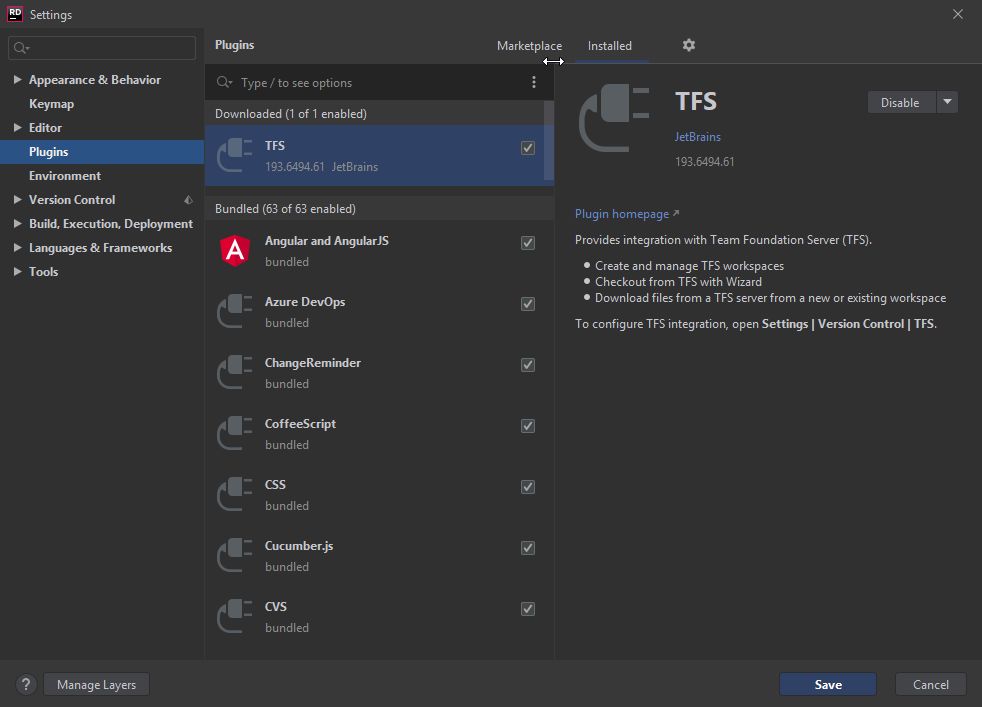
Task: Click the Cancel button
Action: 931,684
